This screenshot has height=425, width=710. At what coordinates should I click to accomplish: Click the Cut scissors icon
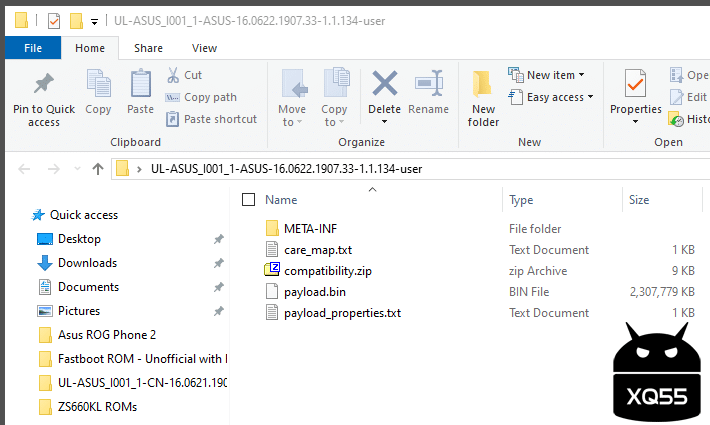coord(172,75)
